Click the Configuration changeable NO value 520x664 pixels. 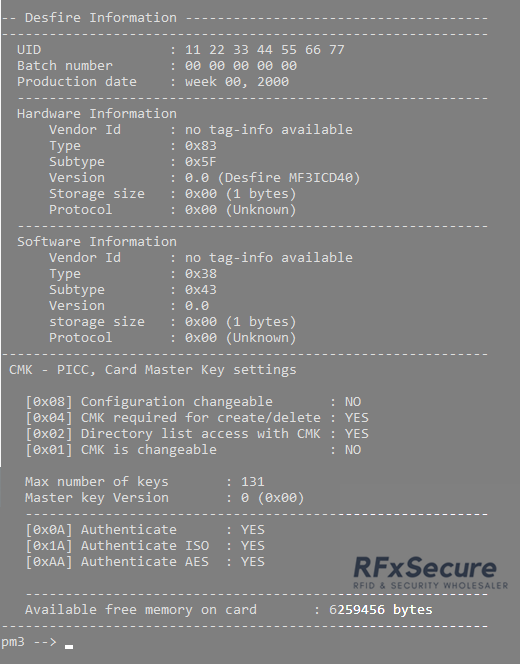[x=353, y=402]
